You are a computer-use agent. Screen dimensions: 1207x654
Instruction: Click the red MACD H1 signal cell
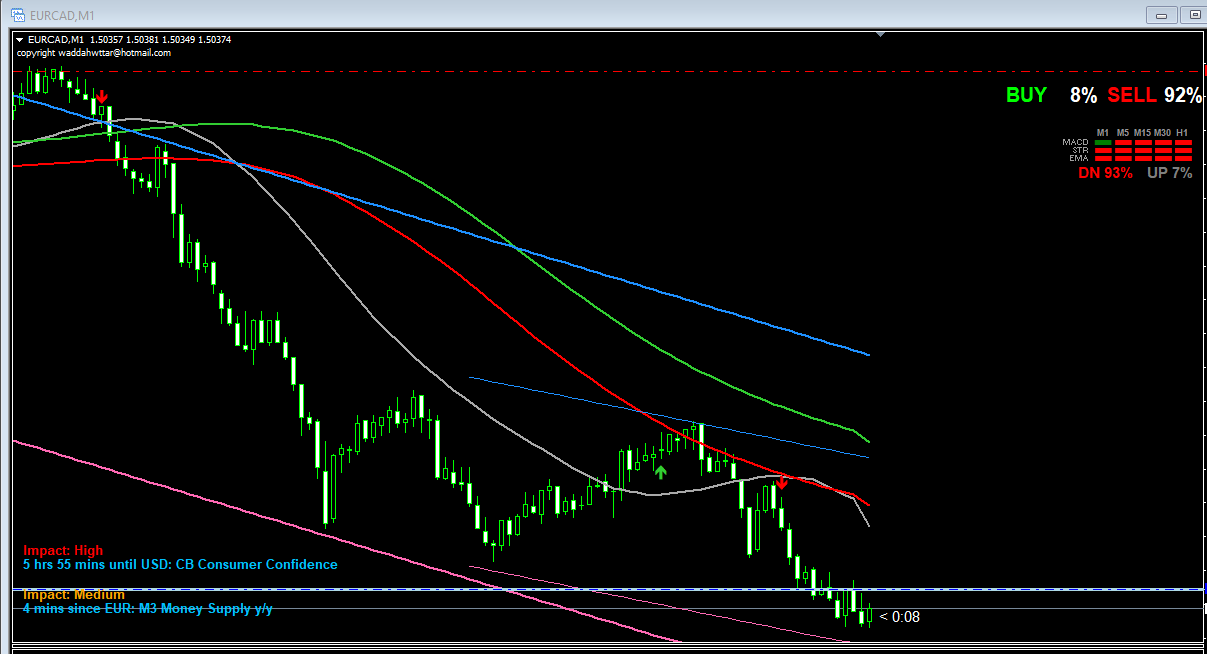1184,143
